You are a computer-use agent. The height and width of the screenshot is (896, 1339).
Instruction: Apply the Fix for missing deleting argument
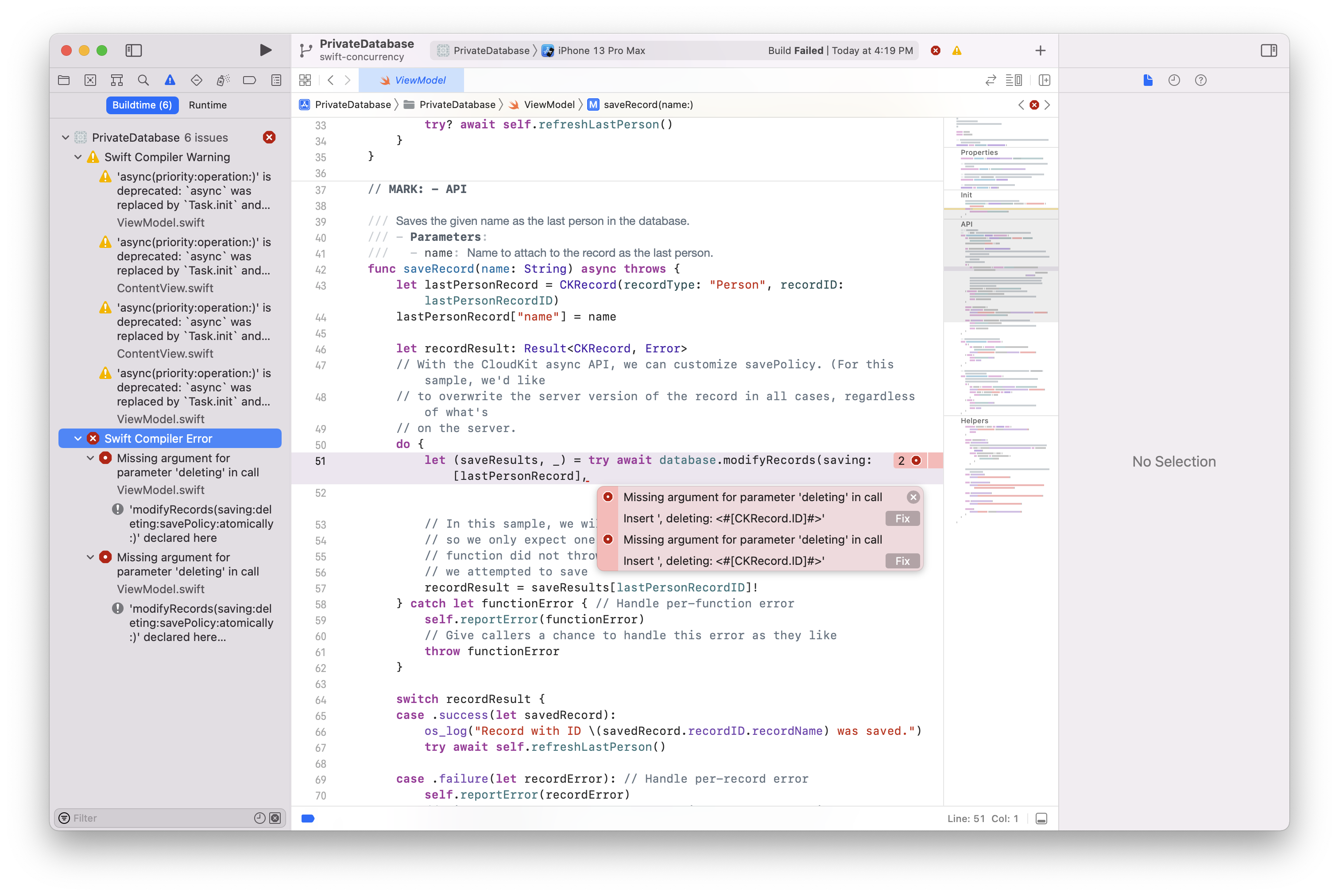point(902,518)
